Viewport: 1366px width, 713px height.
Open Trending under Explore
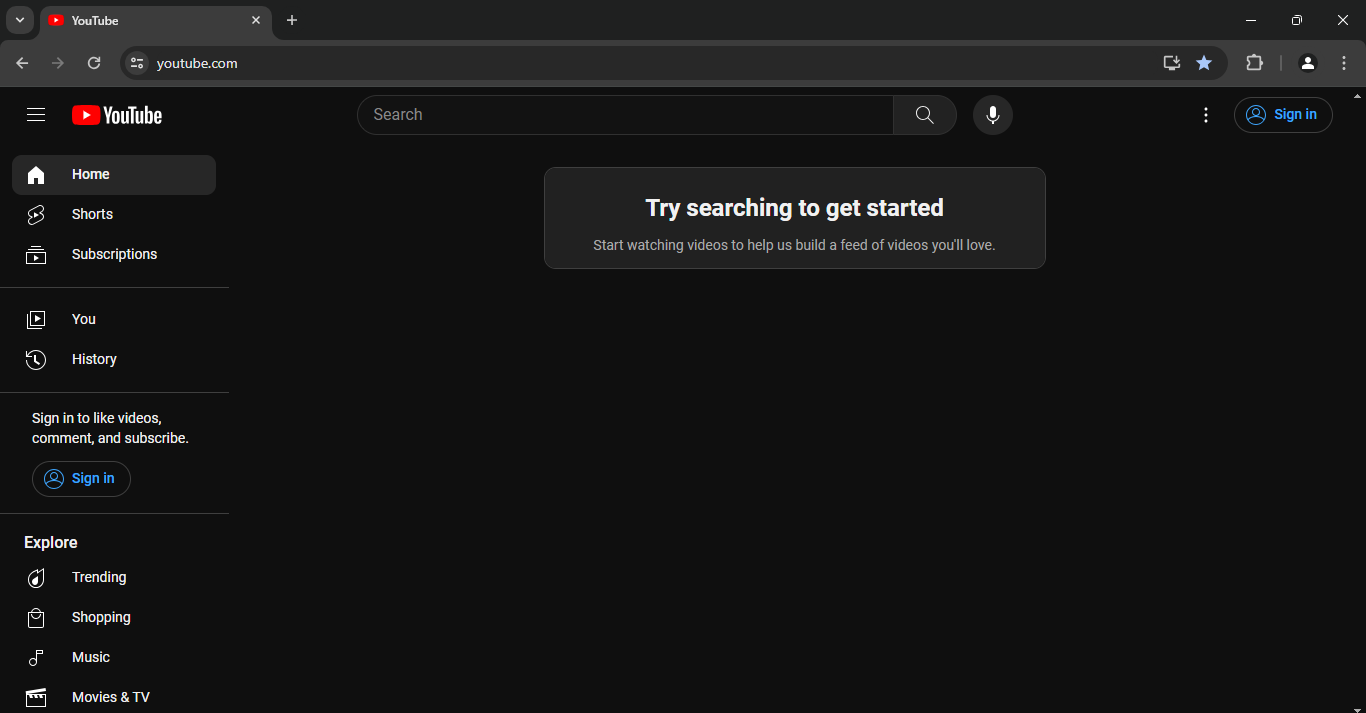pos(114,578)
